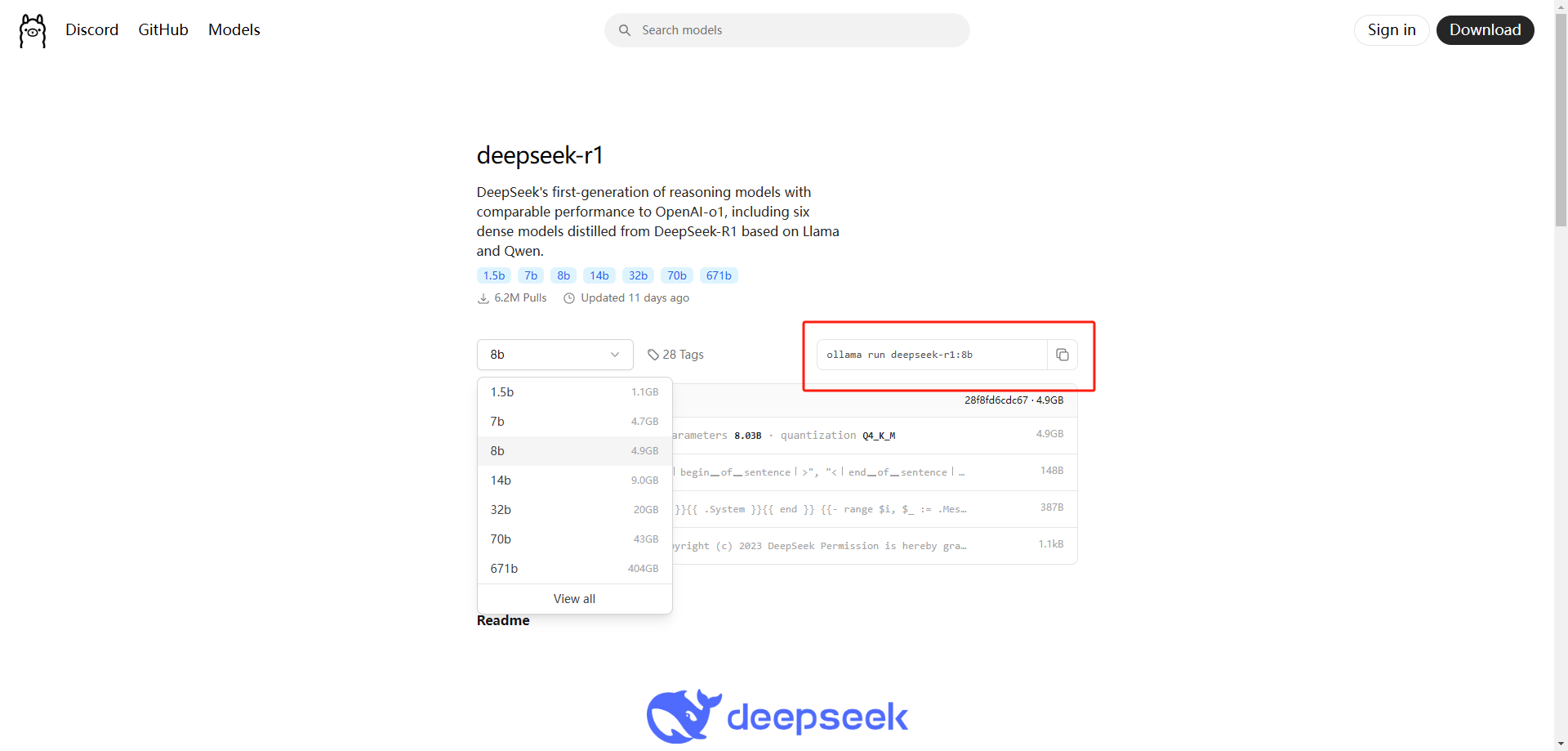Click the 14b blue tag chip
This screenshot has width=1568, height=751.
point(599,275)
